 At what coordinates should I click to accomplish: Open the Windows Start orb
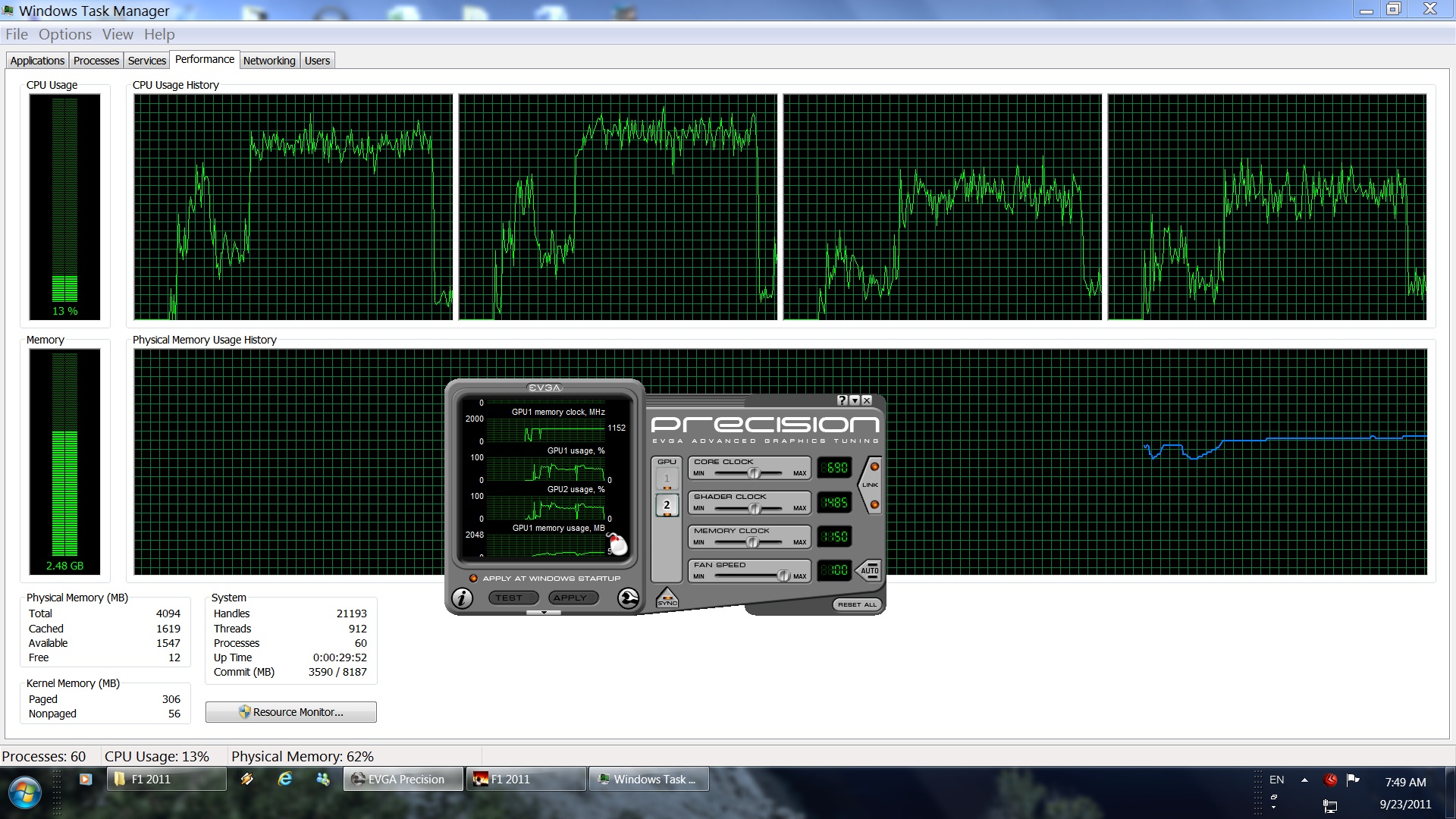tap(24, 792)
